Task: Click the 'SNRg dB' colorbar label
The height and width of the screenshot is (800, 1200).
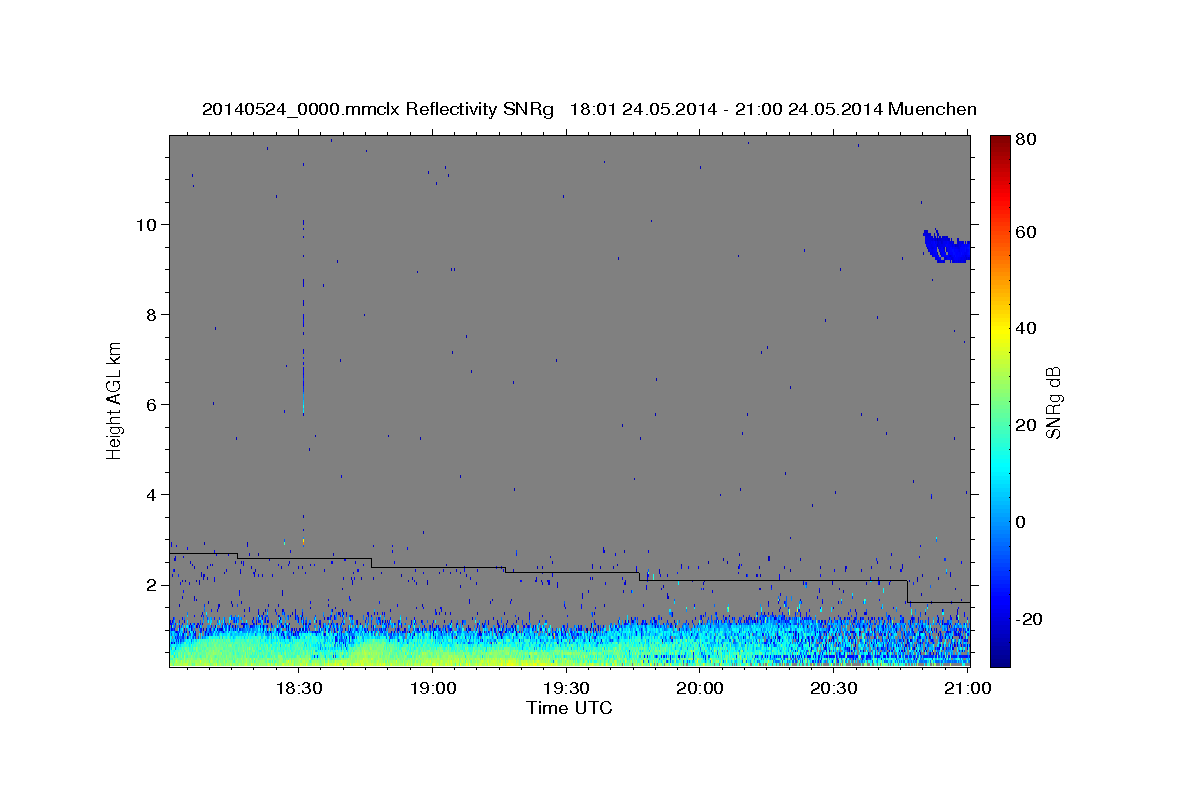Action: point(1053,403)
